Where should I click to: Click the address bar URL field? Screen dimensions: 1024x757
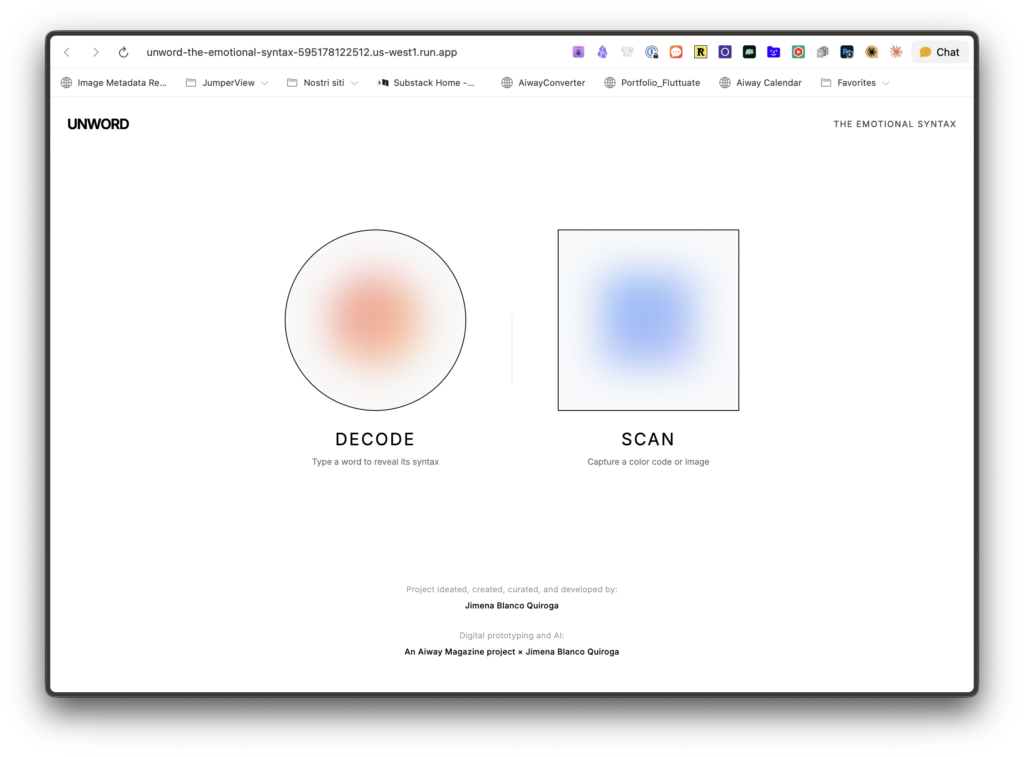tap(300, 52)
